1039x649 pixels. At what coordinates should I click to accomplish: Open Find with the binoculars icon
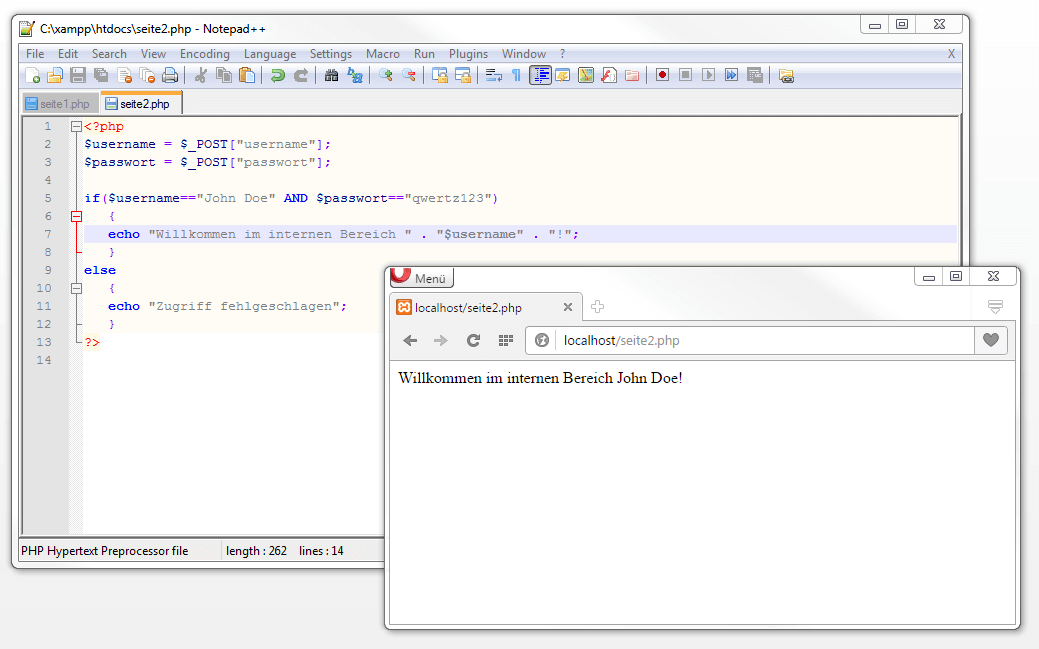coord(331,76)
